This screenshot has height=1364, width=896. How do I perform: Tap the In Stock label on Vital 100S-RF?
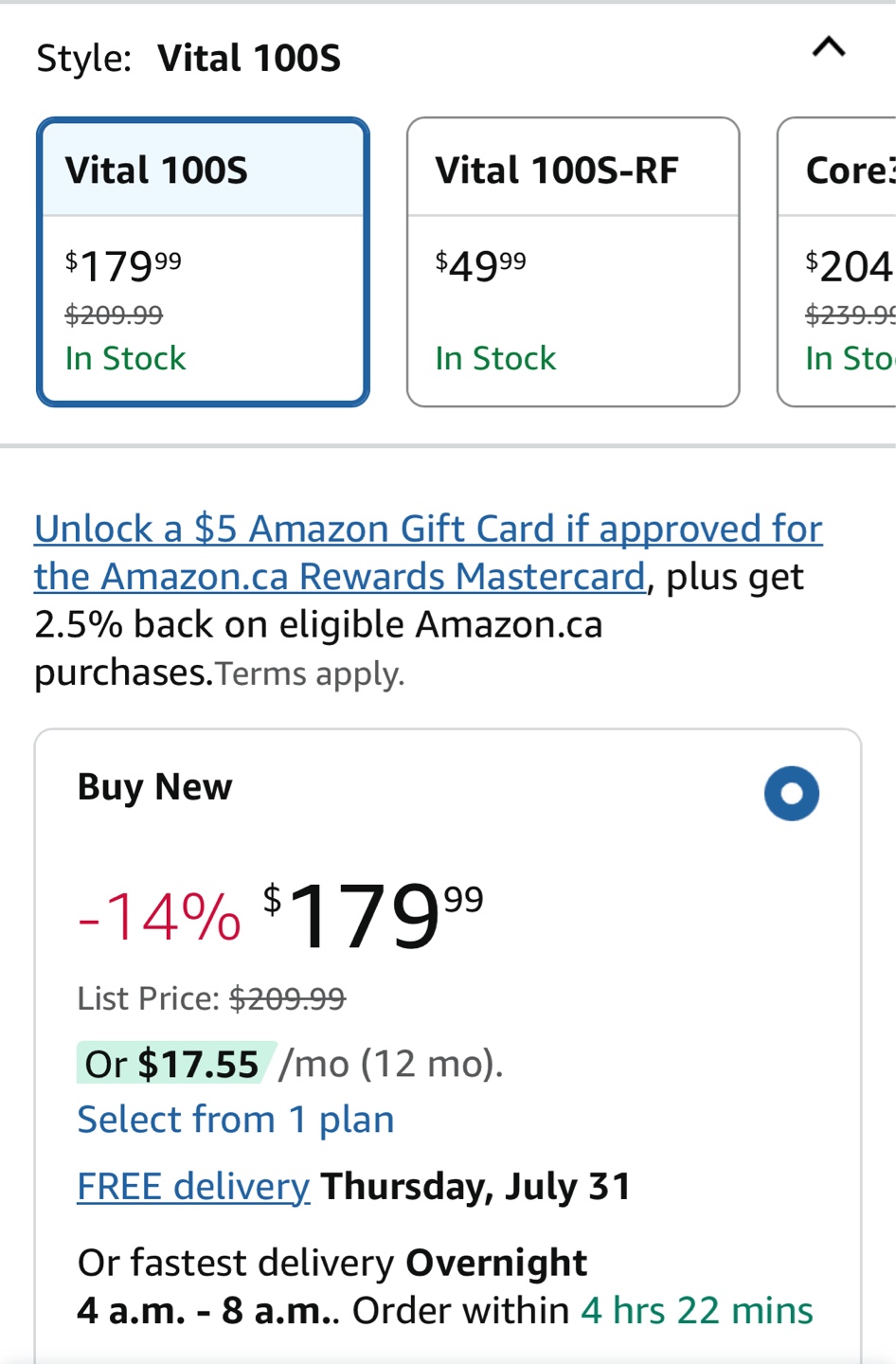coord(495,358)
